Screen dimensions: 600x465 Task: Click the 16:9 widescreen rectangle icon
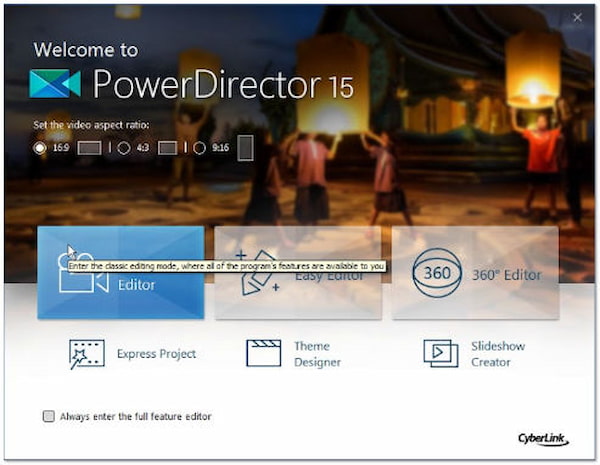(90, 148)
